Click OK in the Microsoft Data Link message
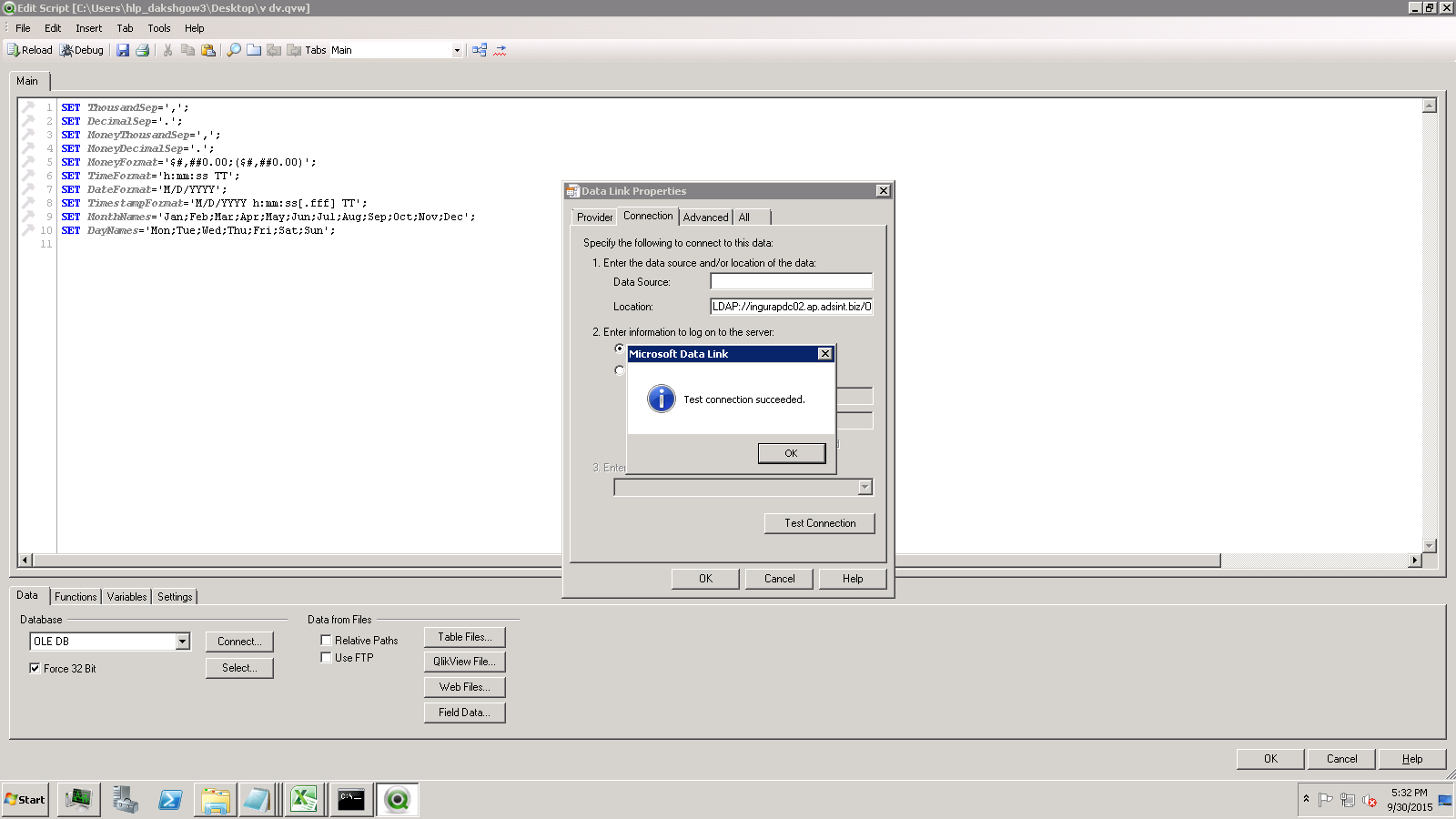The image size is (1456, 819). pos(791,453)
